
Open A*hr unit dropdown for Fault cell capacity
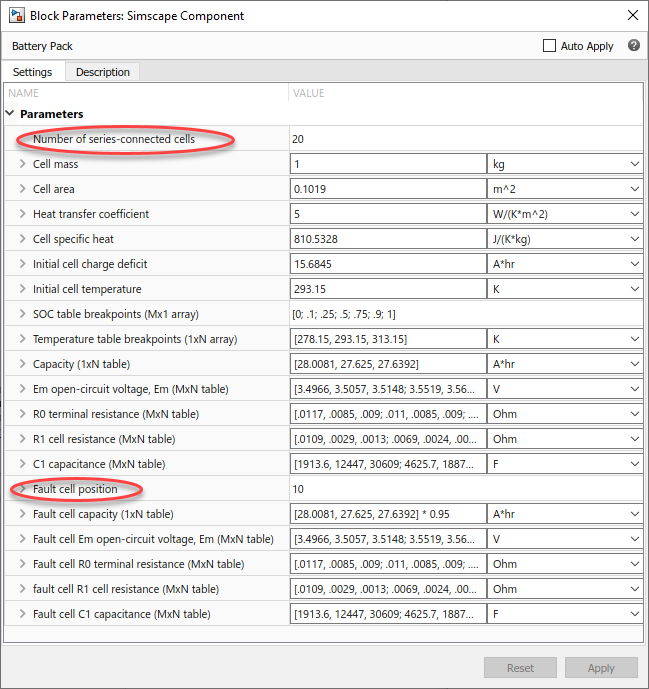tap(565, 514)
